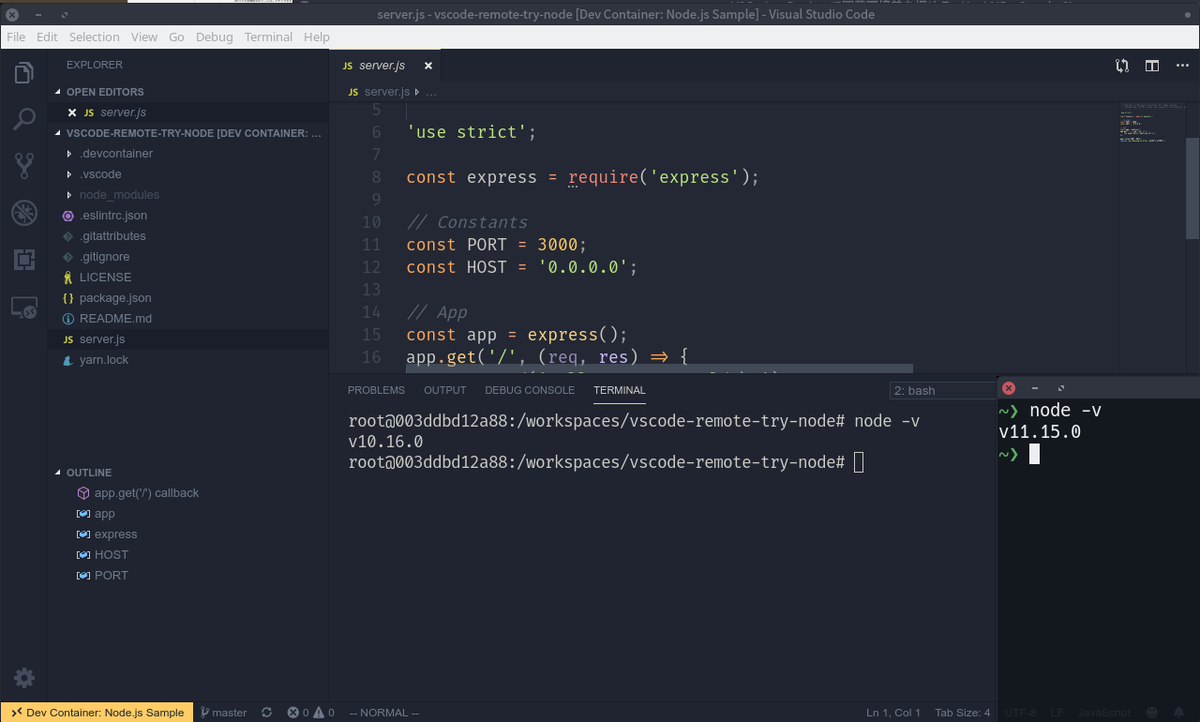Open the Source Control view
Screen dimensions: 1200x722
click(x=24, y=166)
